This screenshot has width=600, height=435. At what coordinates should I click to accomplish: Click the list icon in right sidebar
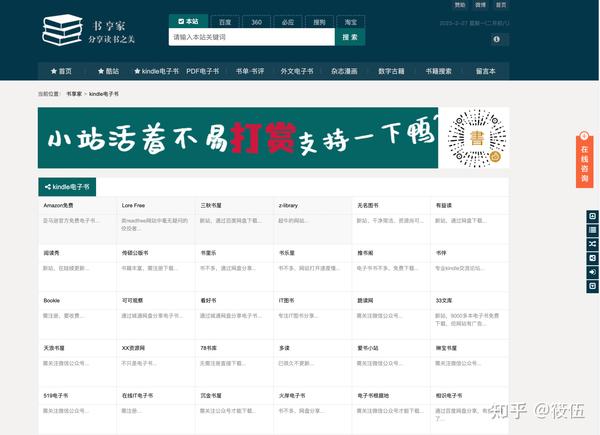[x=592, y=230]
